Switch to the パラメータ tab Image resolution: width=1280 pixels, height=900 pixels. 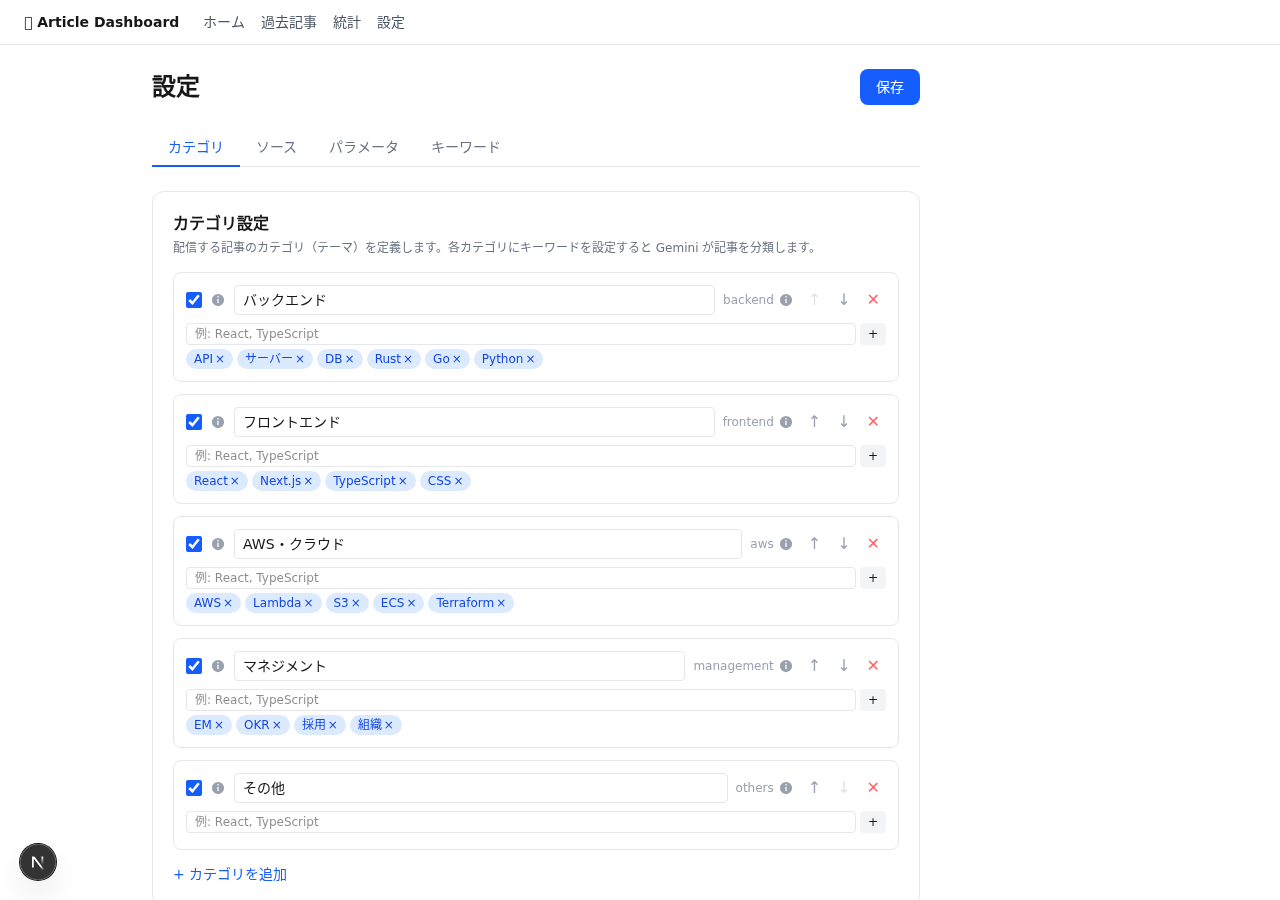[364, 147]
